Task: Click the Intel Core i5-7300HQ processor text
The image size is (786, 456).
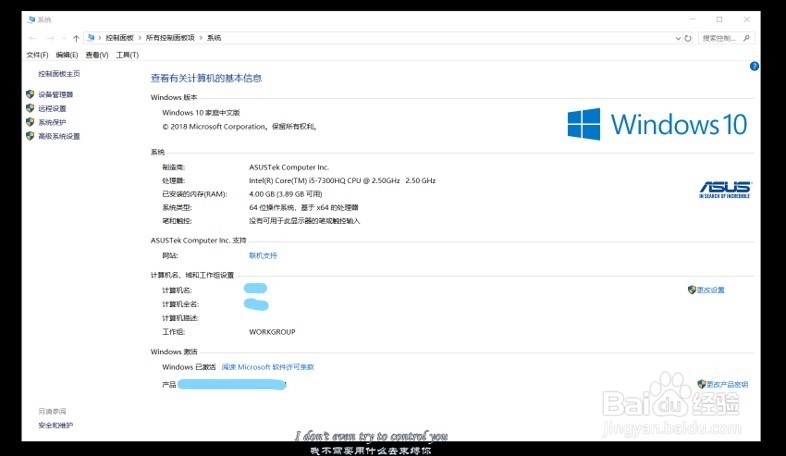Action: point(342,180)
